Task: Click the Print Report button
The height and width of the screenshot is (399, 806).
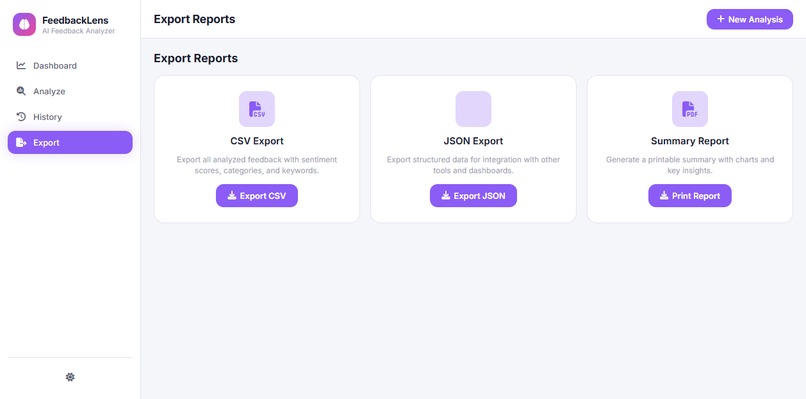Action: [x=690, y=196]
